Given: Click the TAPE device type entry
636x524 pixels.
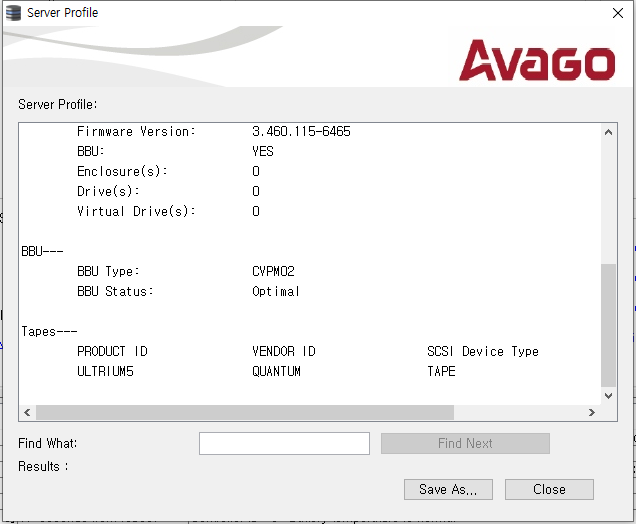Looking at the screenshot, I should coord(441,371).
